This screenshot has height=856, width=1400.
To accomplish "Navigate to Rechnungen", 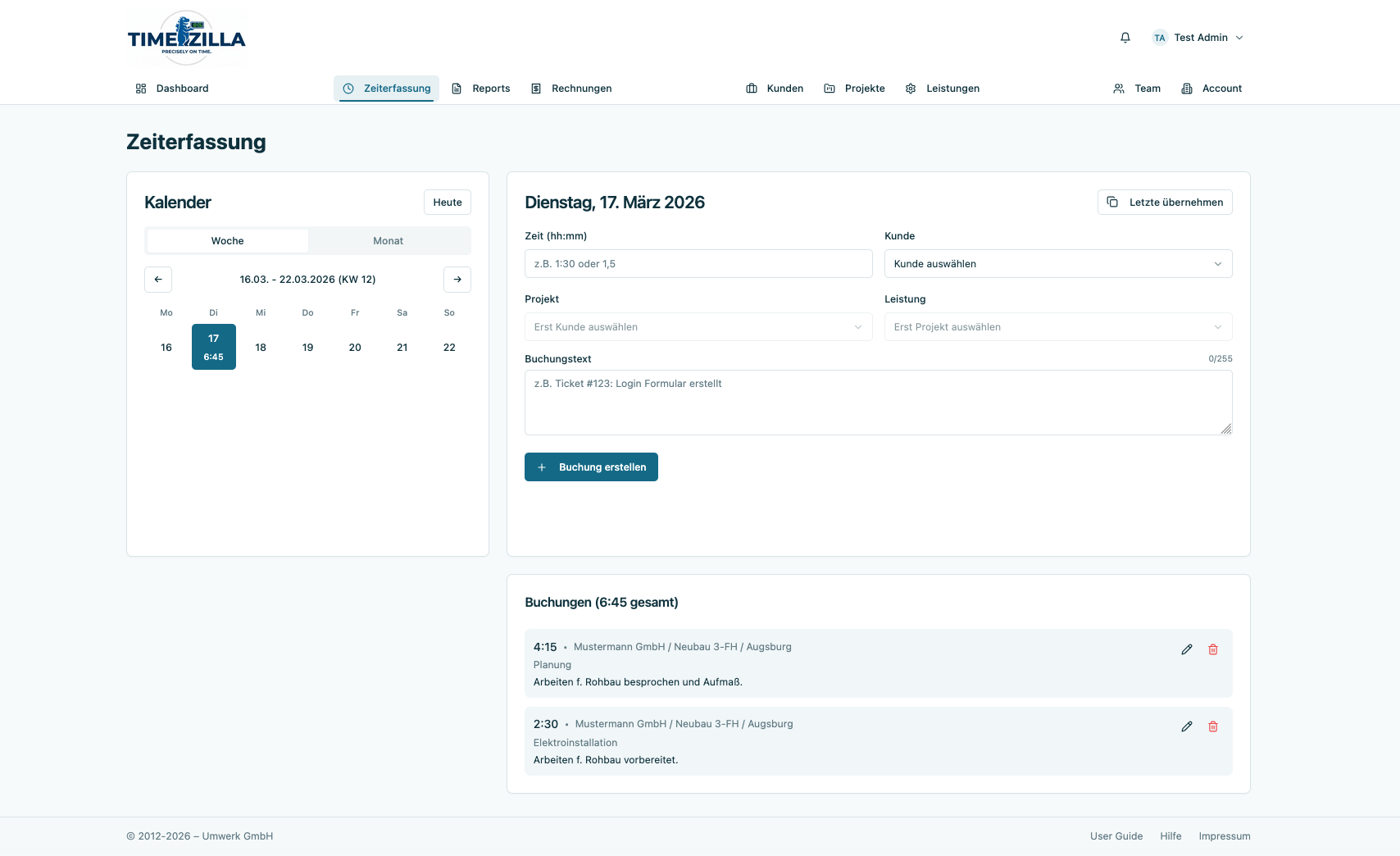I will (571, 89).
